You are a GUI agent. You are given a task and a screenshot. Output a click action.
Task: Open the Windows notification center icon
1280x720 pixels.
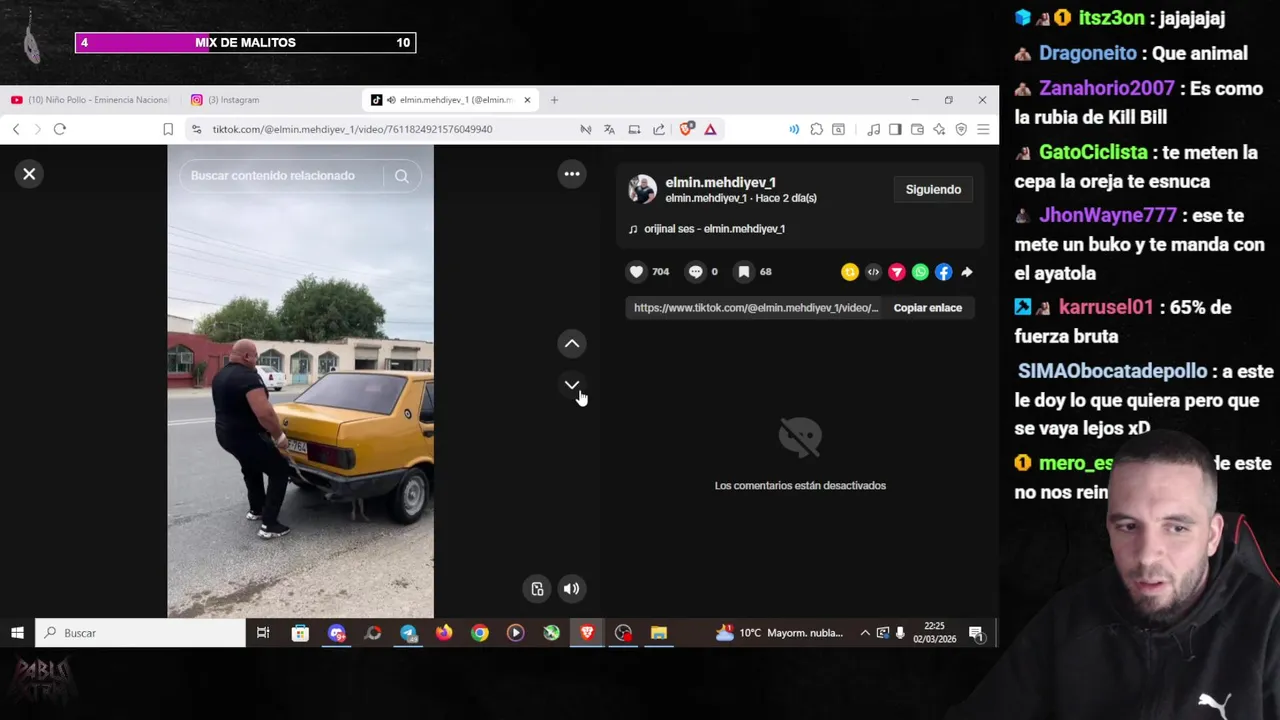point(976,633)
